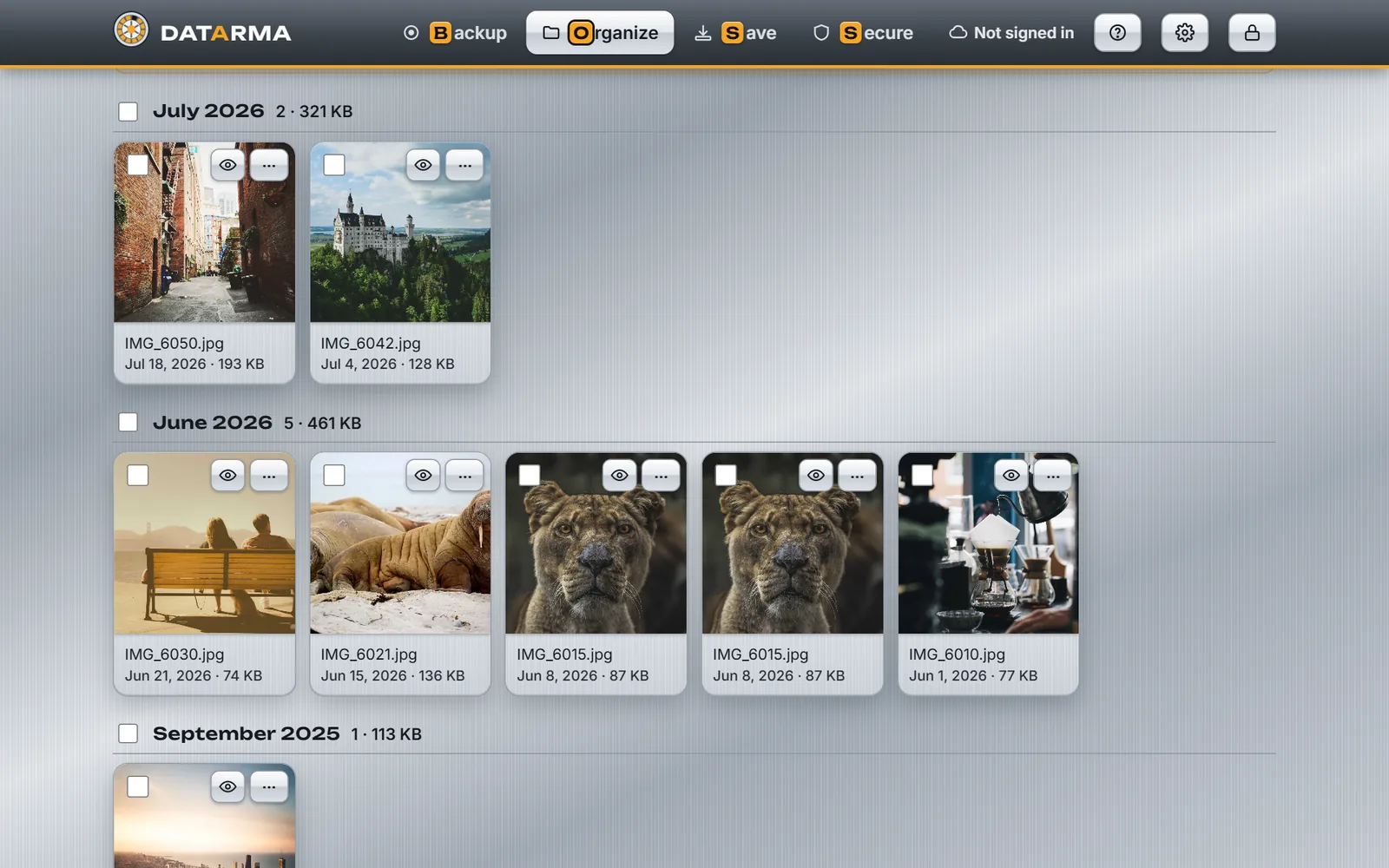Tick the checkbox on IMG_6030.jpg
The height and width of the screenshot is (868, 1389).
coord(138,476)
